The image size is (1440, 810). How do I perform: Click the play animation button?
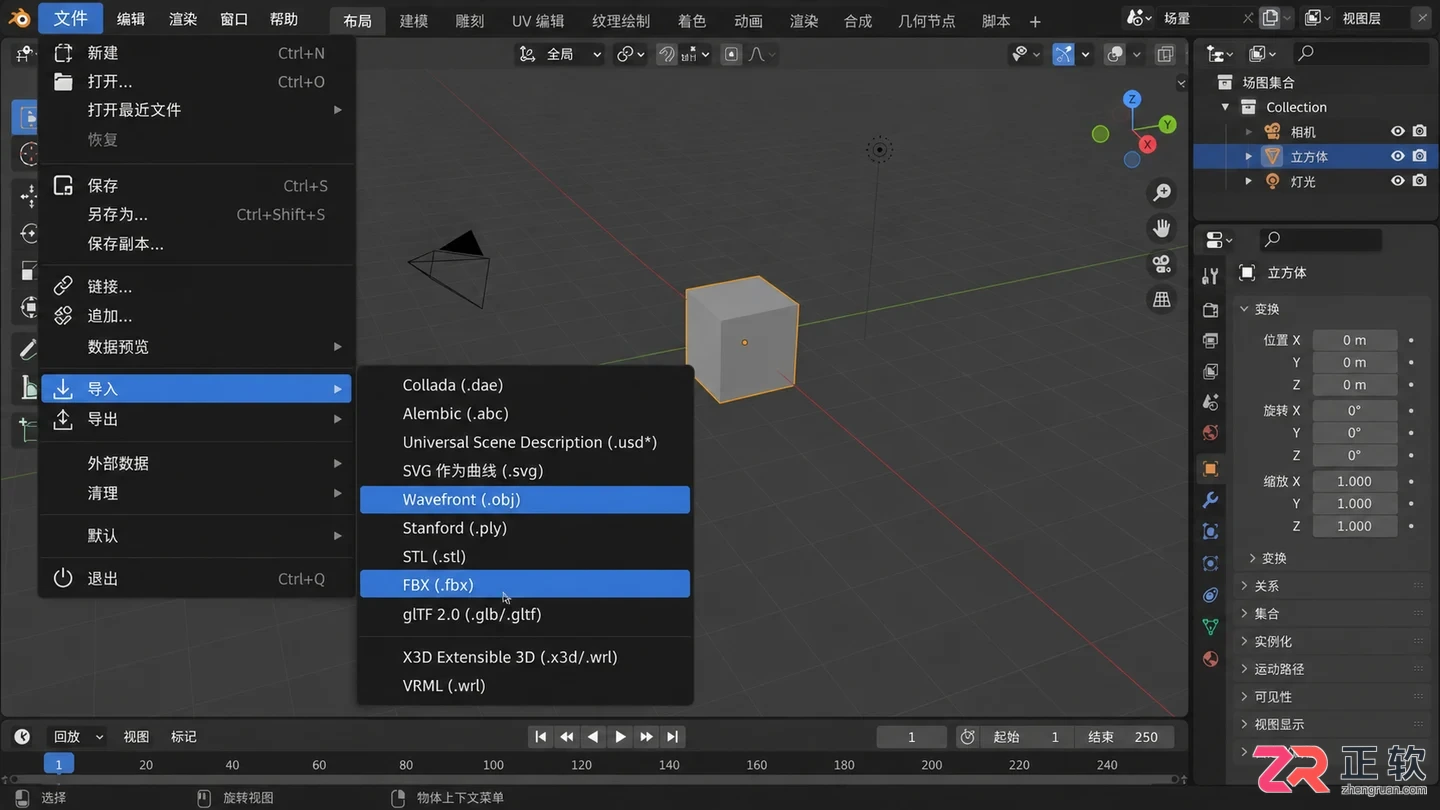(x=620, y=737)
